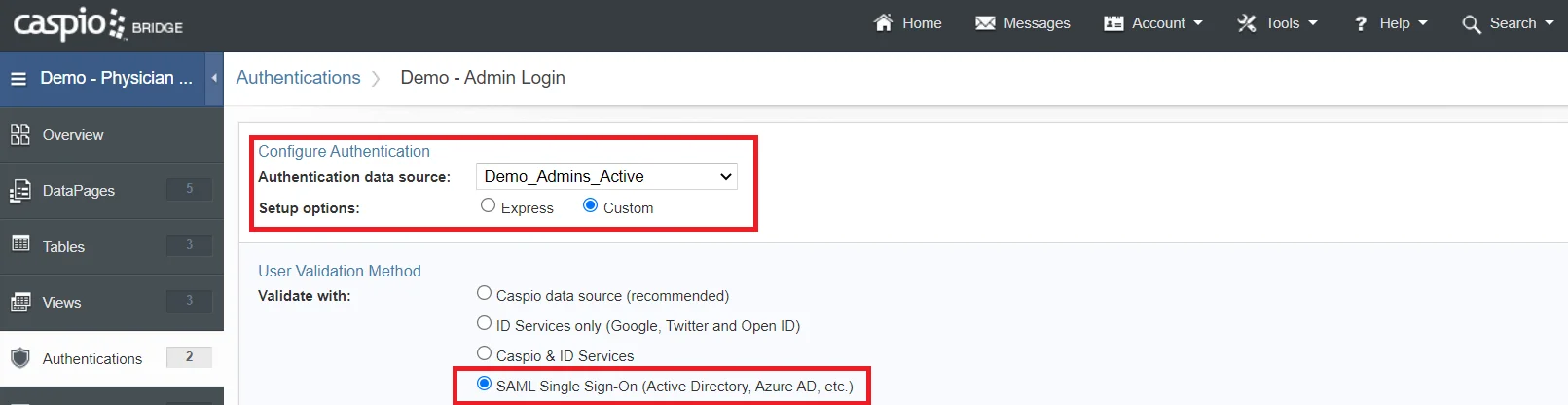Click the Overview grid icon
This screenshot has width=1568, height=405.
(20, 134)
